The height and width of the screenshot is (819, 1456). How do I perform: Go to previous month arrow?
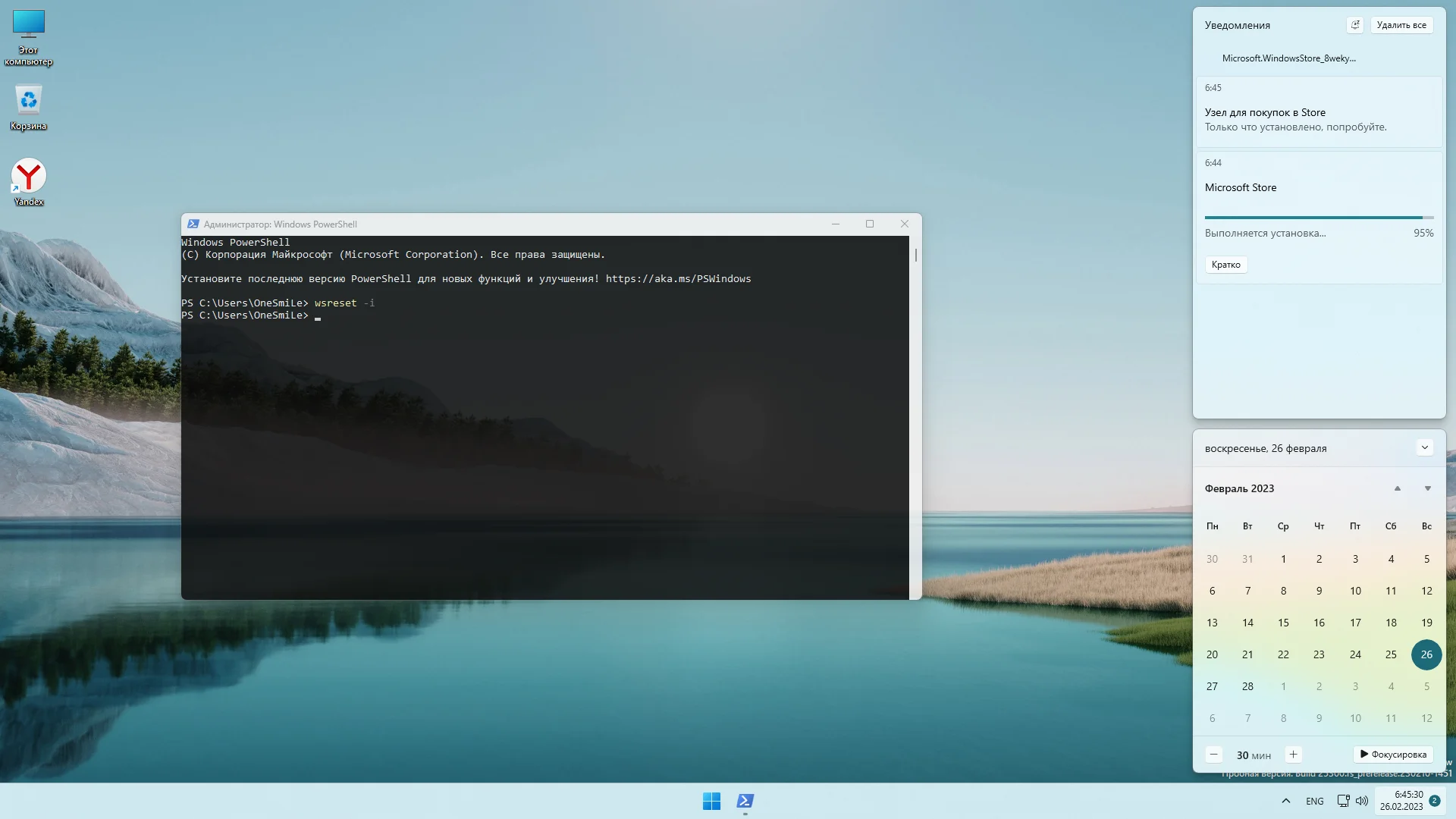pos(1397,488)
